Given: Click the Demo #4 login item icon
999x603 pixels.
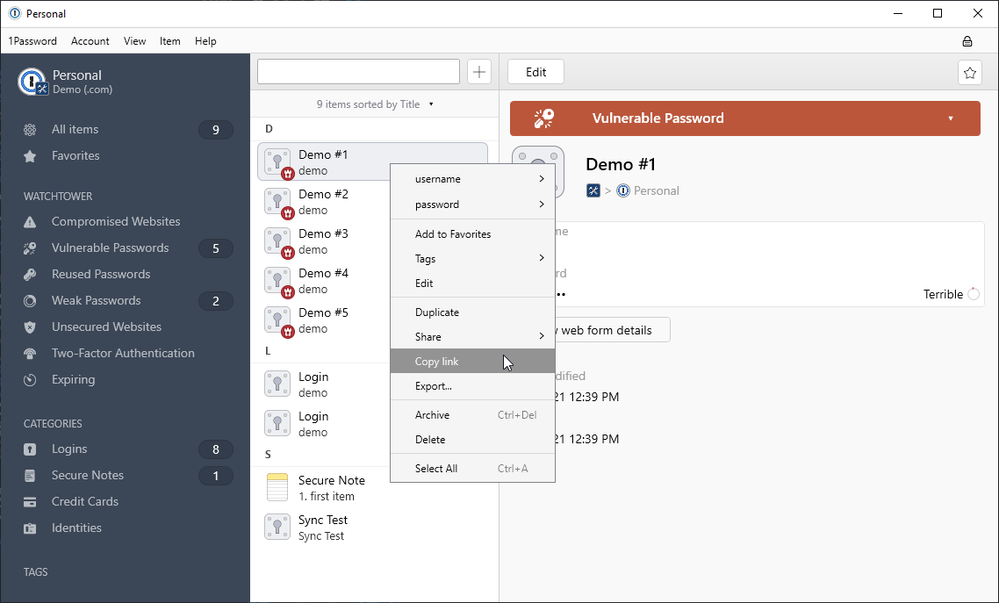Looking at the screenshot, I should click(x=278, y=281).
